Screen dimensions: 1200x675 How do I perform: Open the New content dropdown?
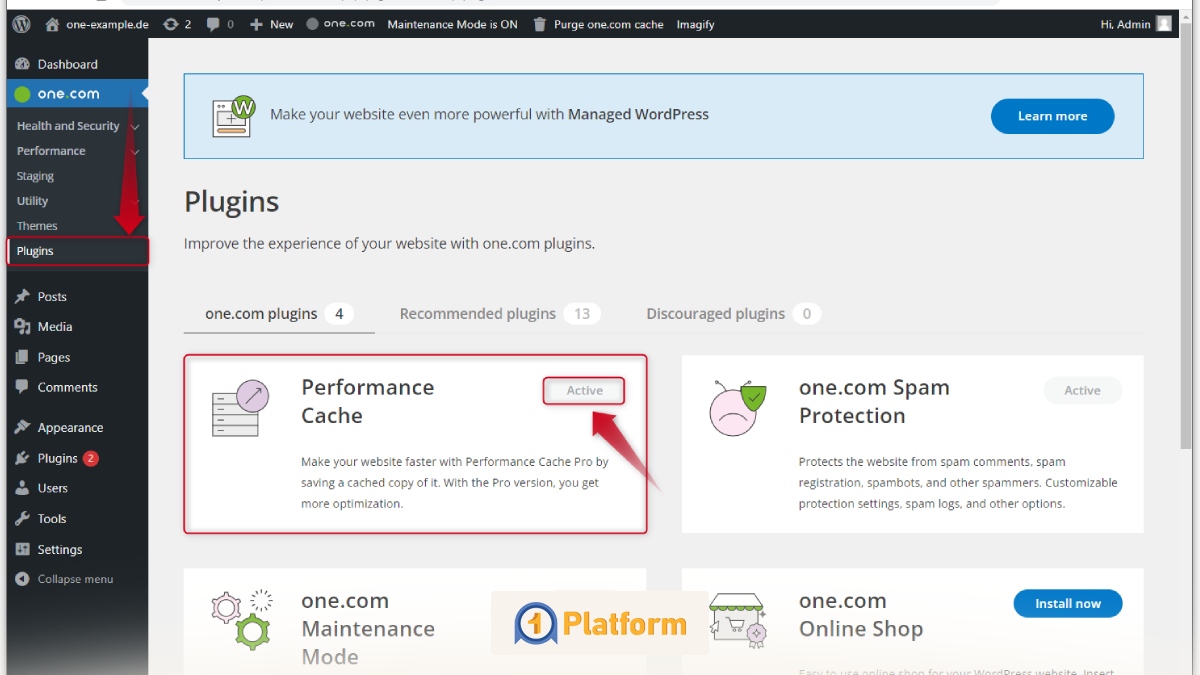[x=272, y=24]
